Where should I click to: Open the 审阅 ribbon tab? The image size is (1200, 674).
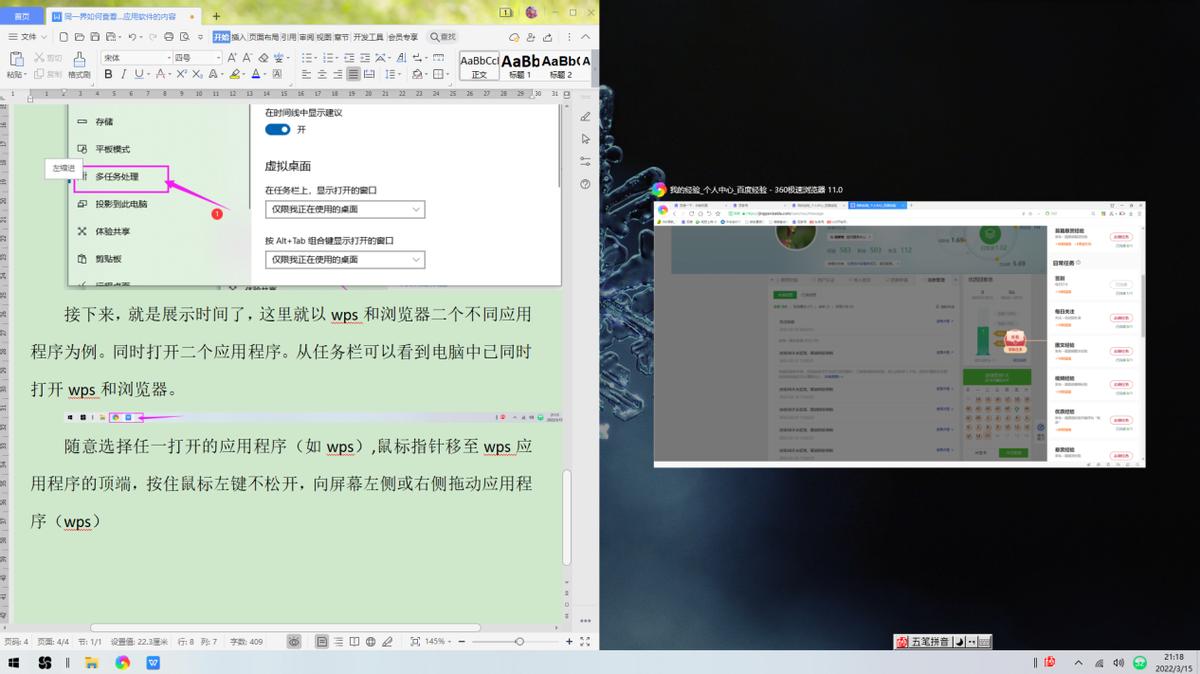[306, 36]
